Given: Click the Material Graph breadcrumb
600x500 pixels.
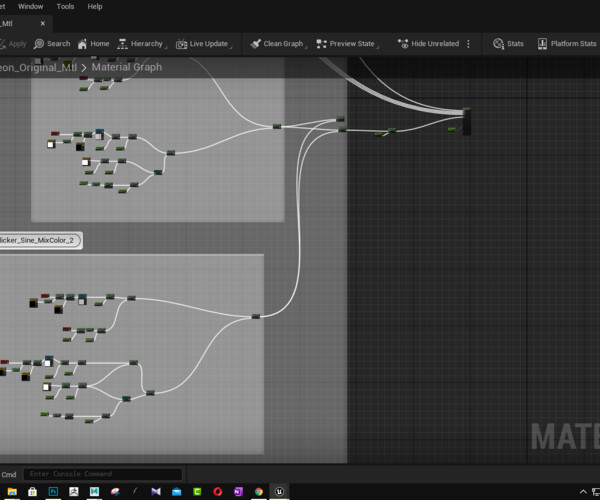Looking at the screenshot, I should click(127, 67).
